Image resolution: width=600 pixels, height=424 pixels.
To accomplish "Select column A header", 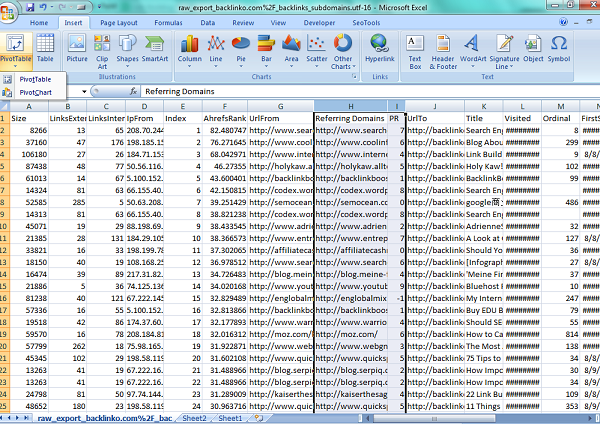I will pyautogui.click(x=29, y=106).
